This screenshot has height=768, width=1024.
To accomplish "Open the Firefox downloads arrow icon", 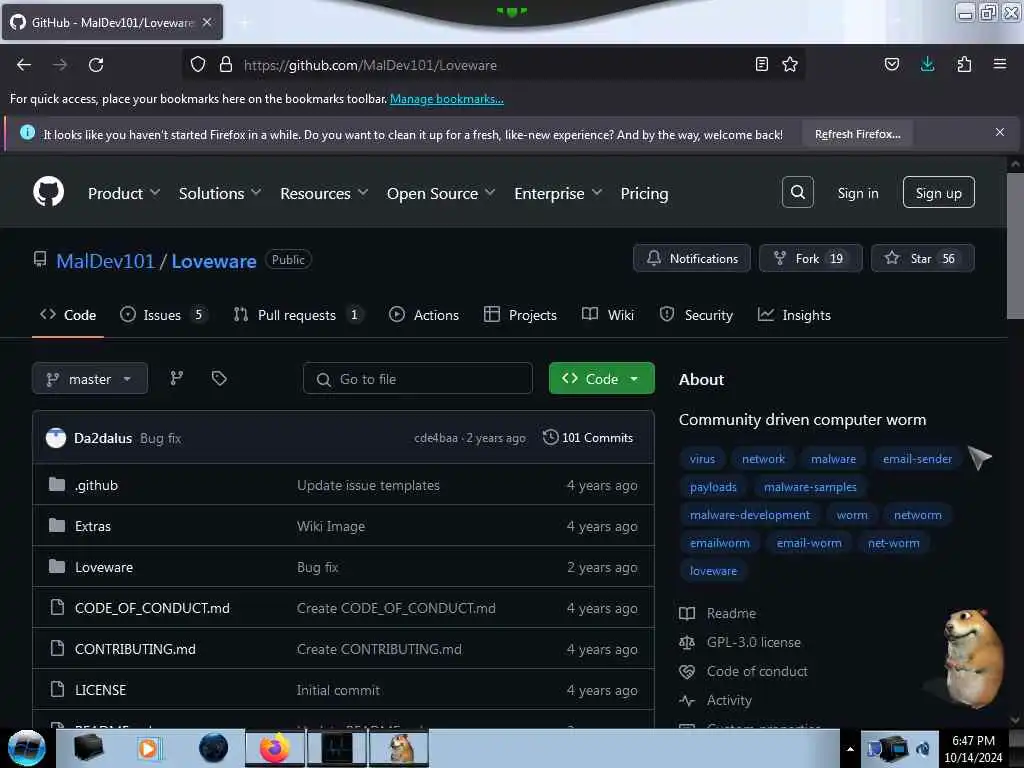I will click(x=927, y=64).
